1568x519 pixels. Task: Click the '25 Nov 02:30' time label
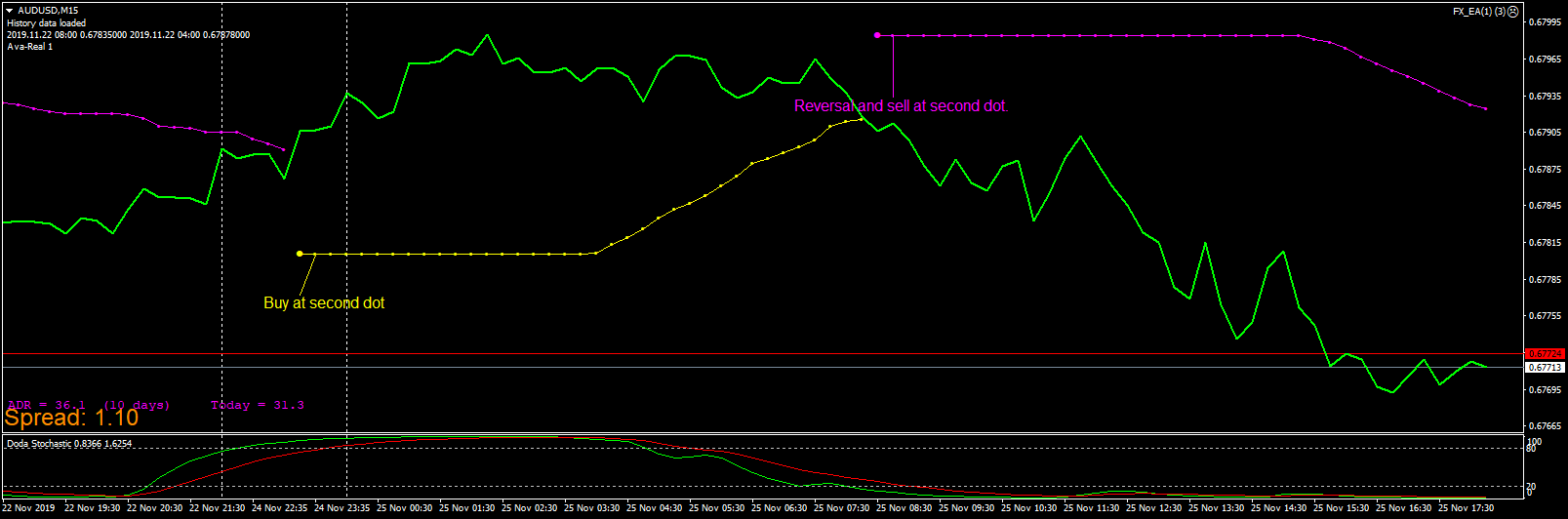click(x=530, y=507)
